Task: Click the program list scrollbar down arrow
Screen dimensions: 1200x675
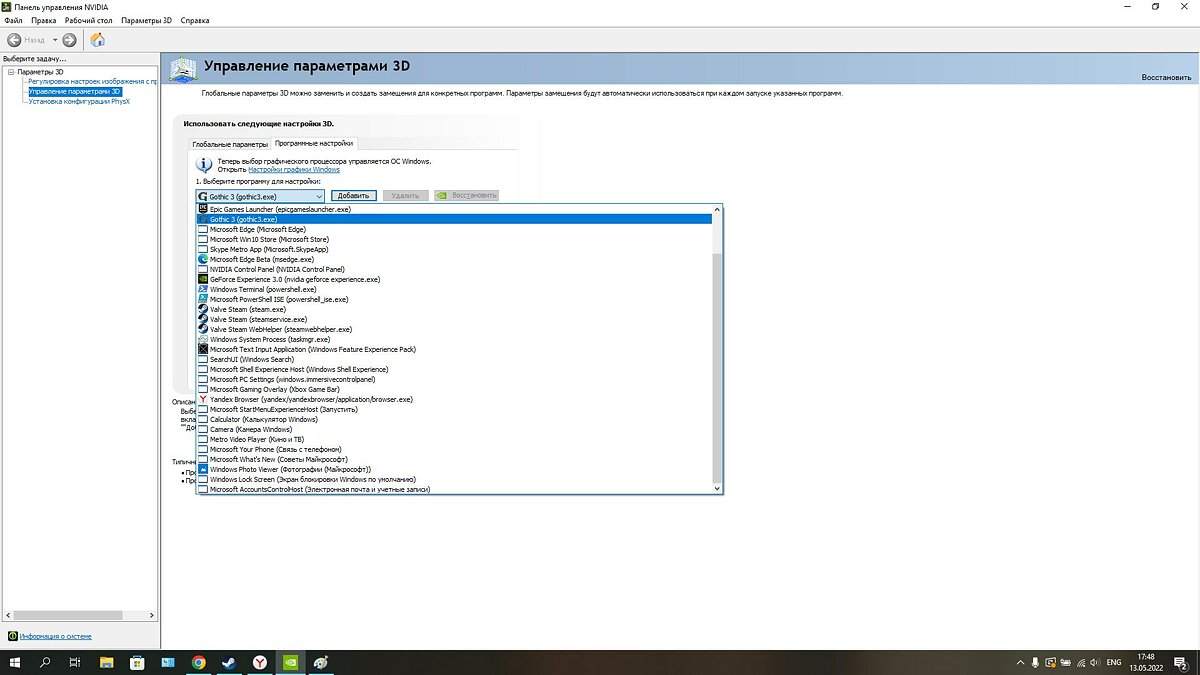Action: coord(716,488)
